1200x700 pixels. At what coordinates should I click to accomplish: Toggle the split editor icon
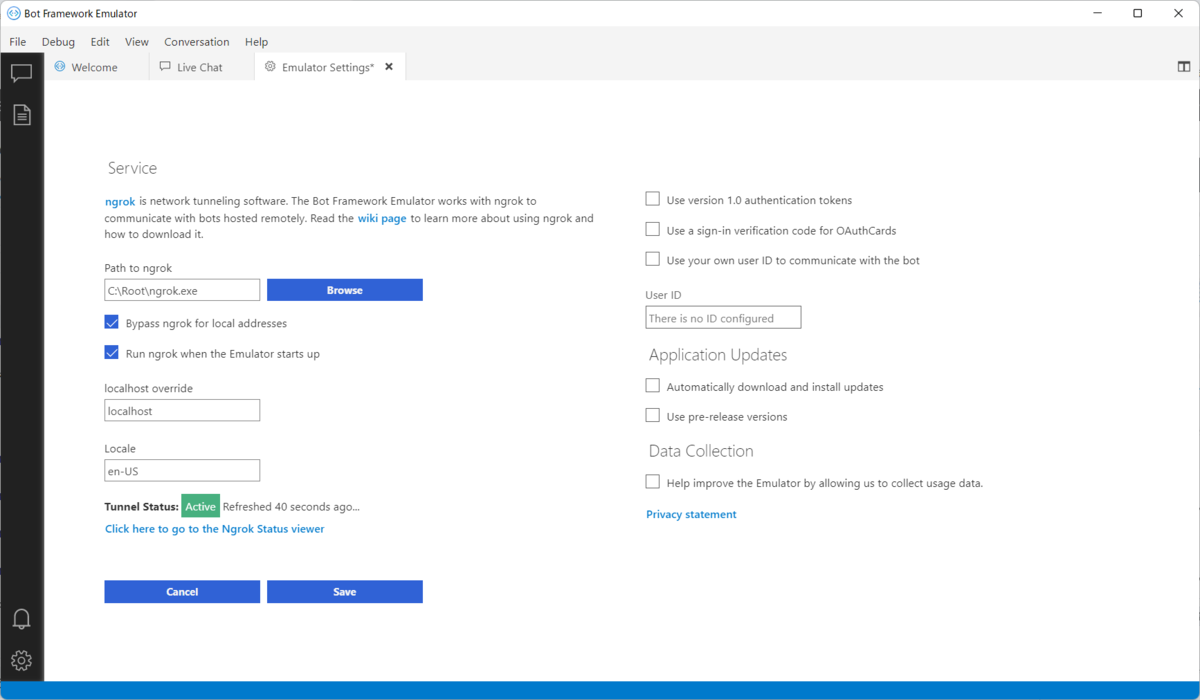pyautogui.click(x=1184, y=67)
